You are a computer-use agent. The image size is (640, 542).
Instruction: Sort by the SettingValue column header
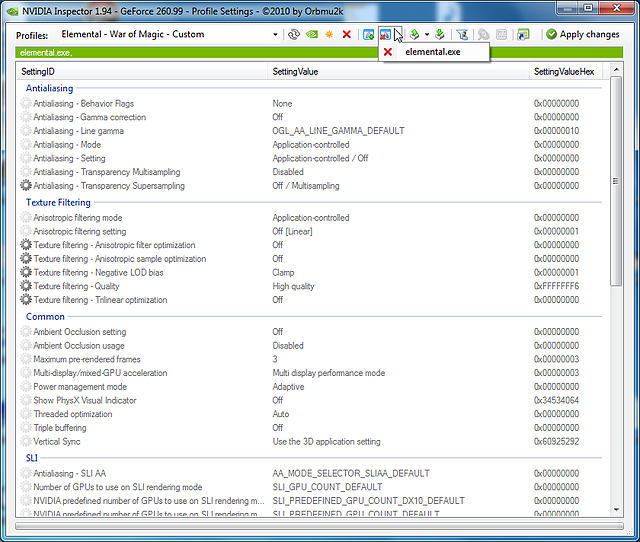click(x=398, y=72)
